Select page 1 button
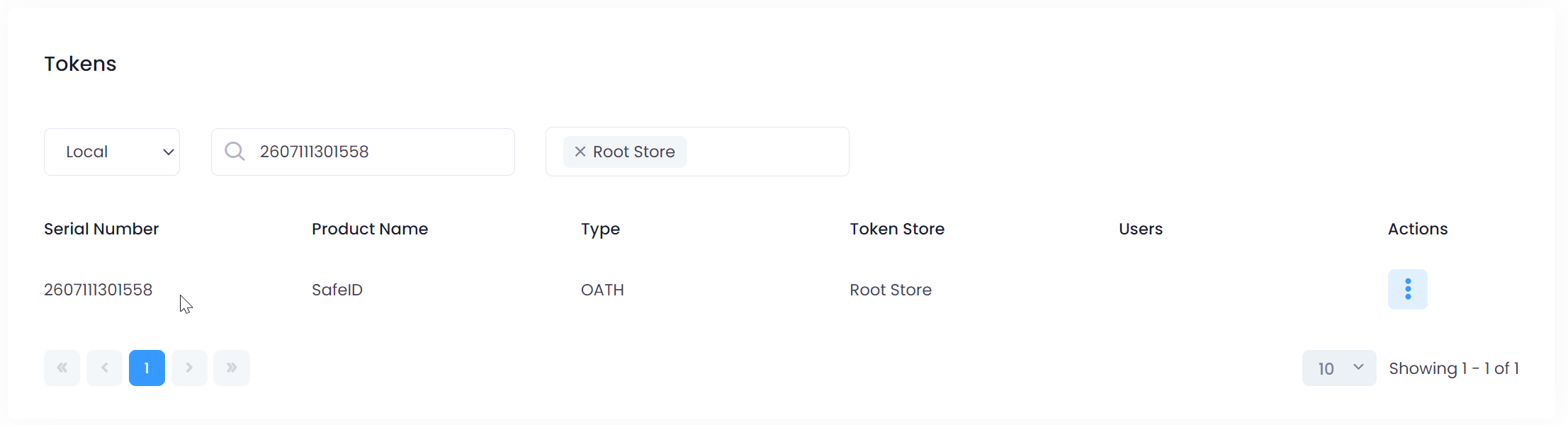The height and width of the screenshot is (425, 1568). coord(147,368)
